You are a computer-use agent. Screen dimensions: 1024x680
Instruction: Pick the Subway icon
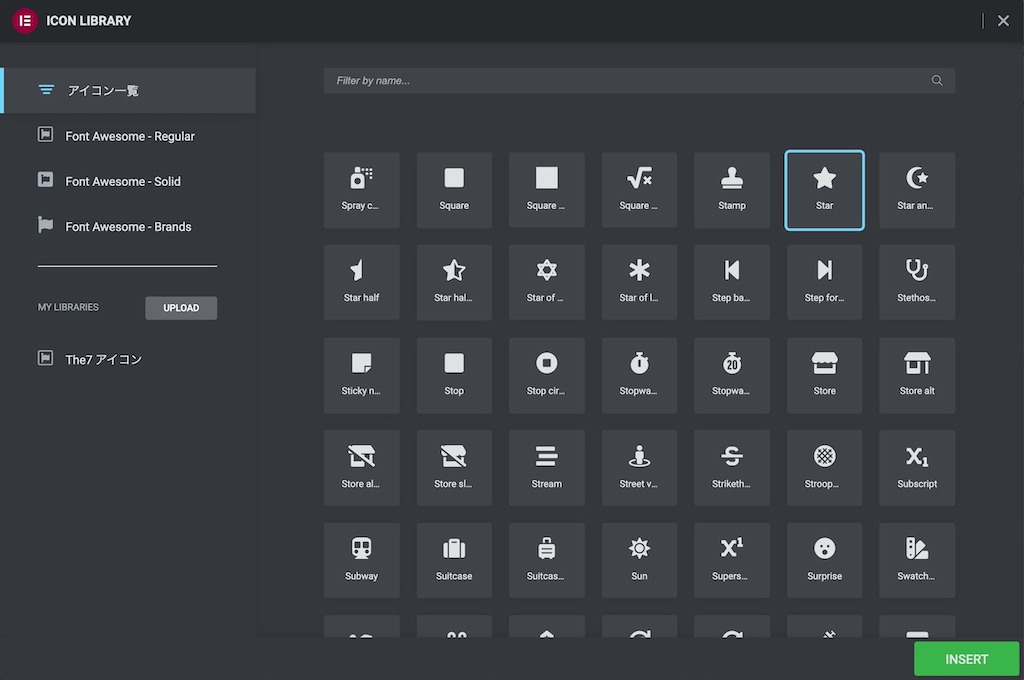point(361,560)
